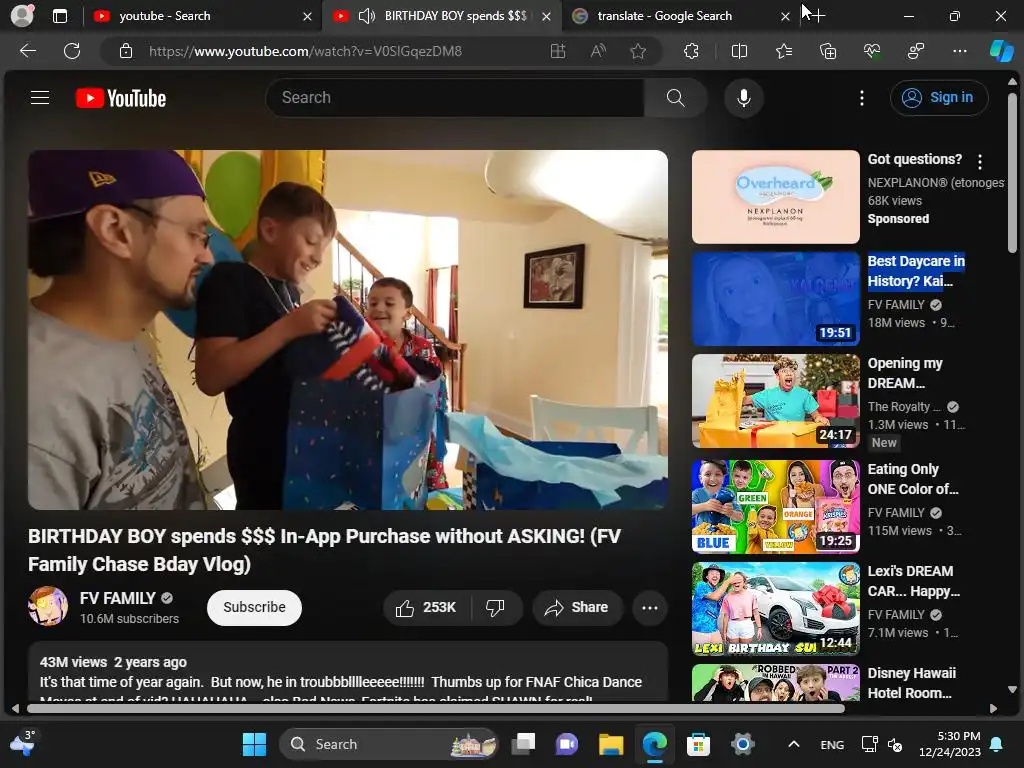Dislike the video with thumbs down
Image resolution: width=1024 pixels, height=768 pixels.
click(495, 608)
